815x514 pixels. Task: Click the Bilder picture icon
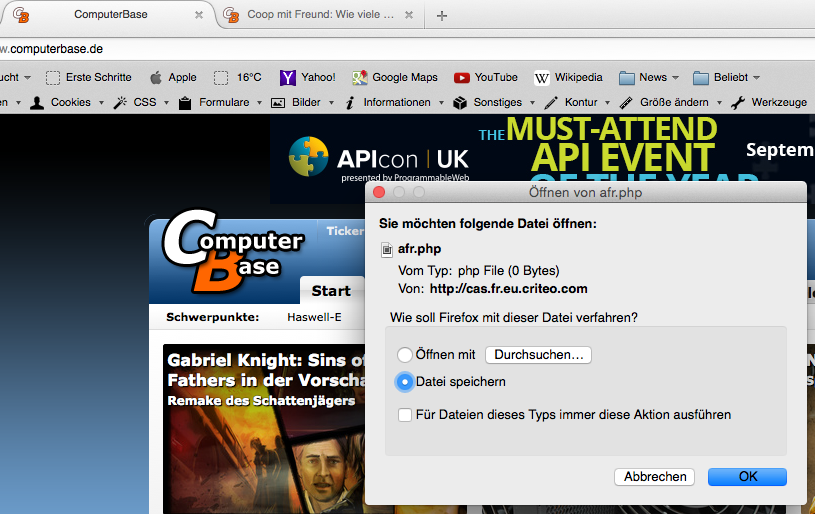278,103
